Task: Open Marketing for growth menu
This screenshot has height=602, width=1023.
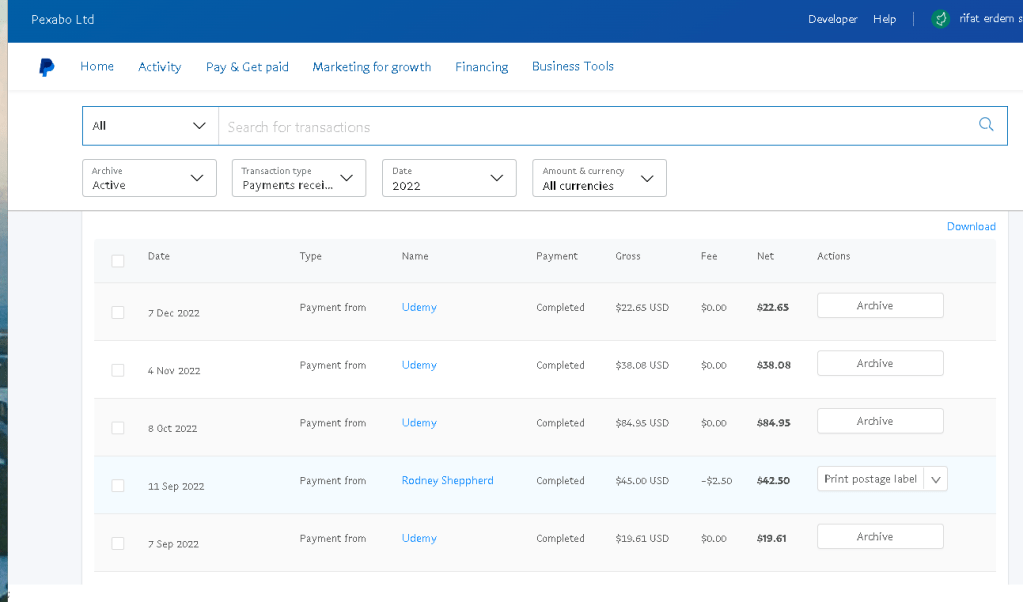Action: point(372,67)
